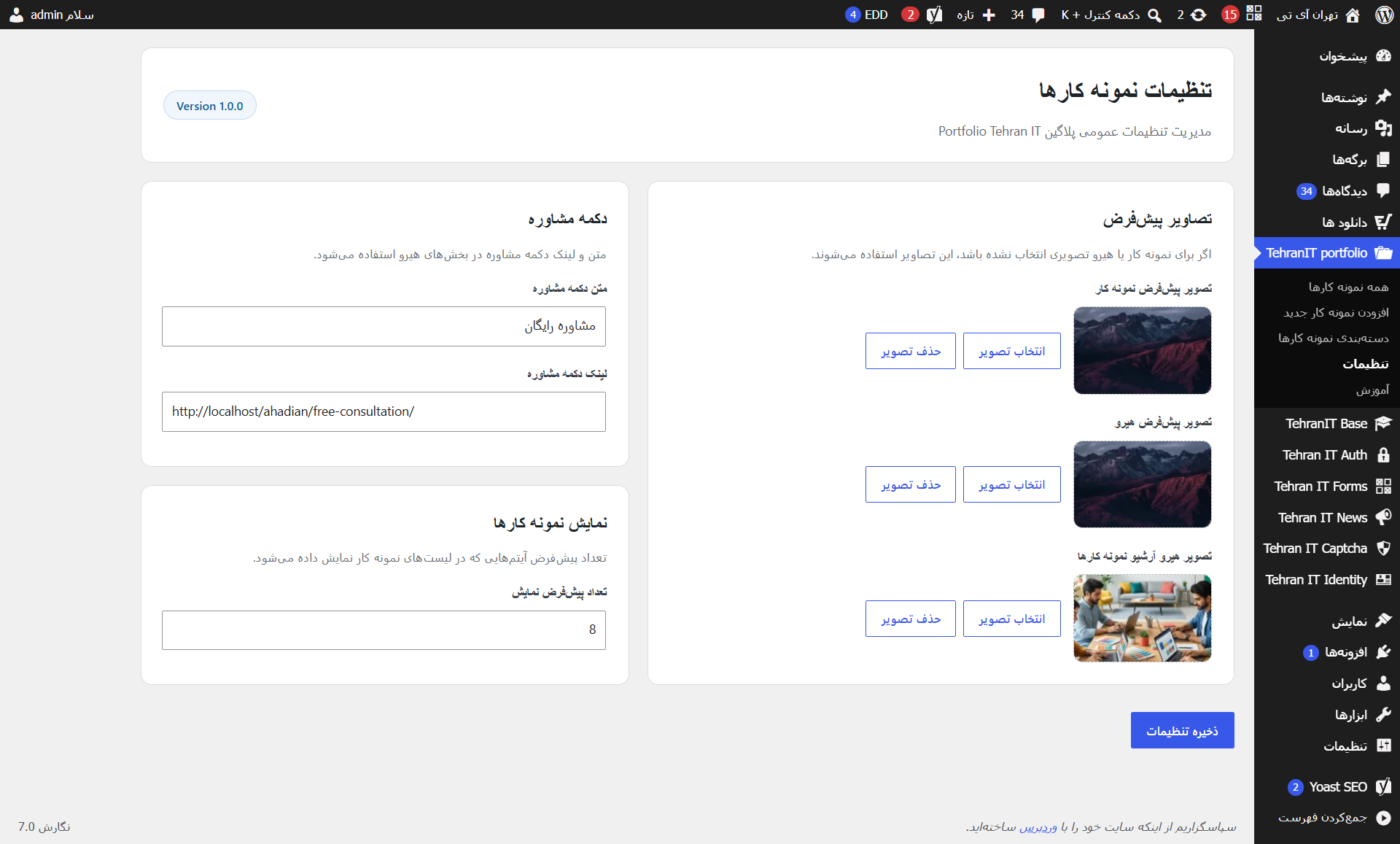Image resolution: width=1400 pixels, height=844 pixels.
Task: Click the default display count field
Action: (384, 630)
